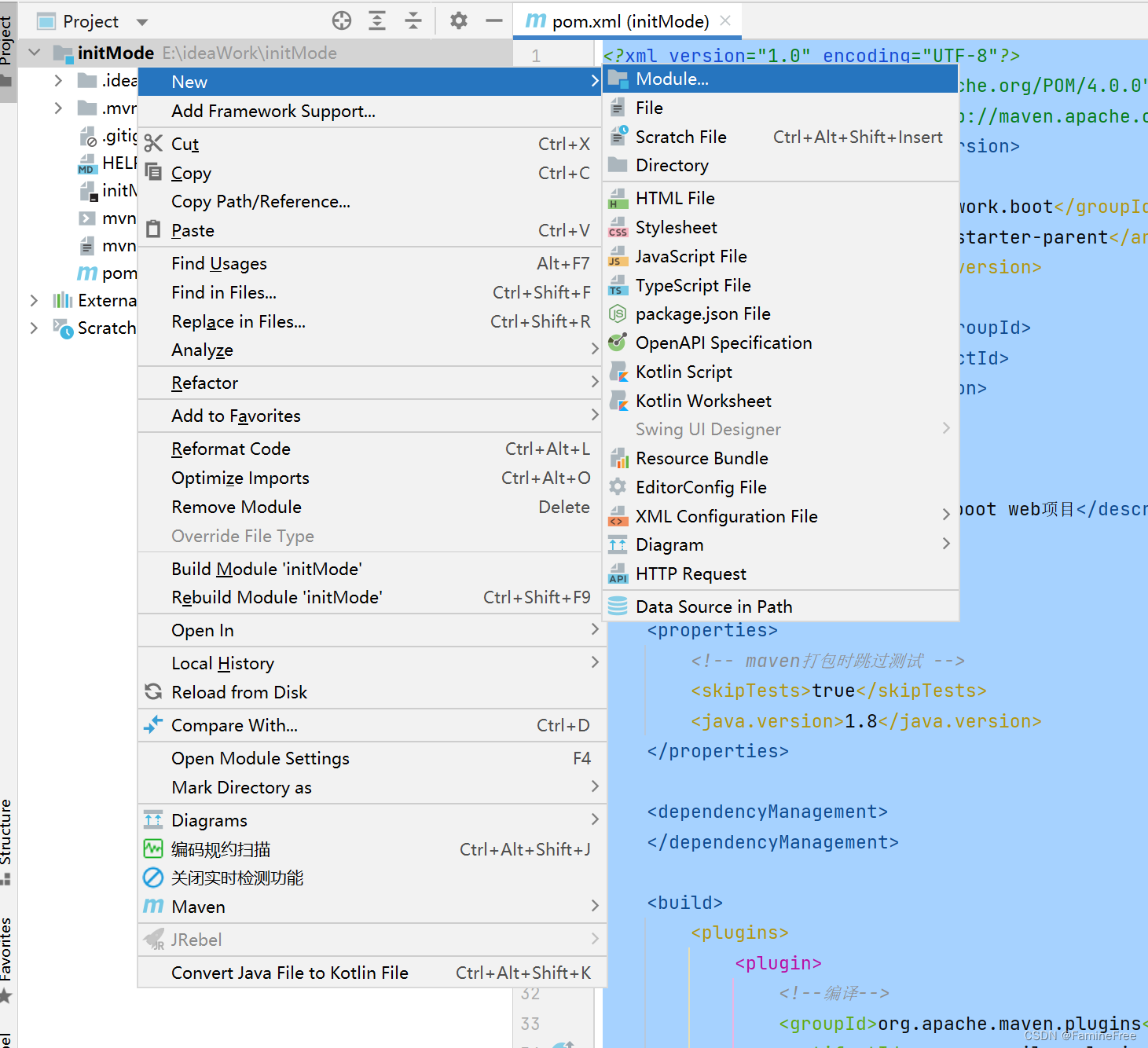Select the pom file in the tree
Viewport: 1148px width, 1048px height.
pos(106,273)
